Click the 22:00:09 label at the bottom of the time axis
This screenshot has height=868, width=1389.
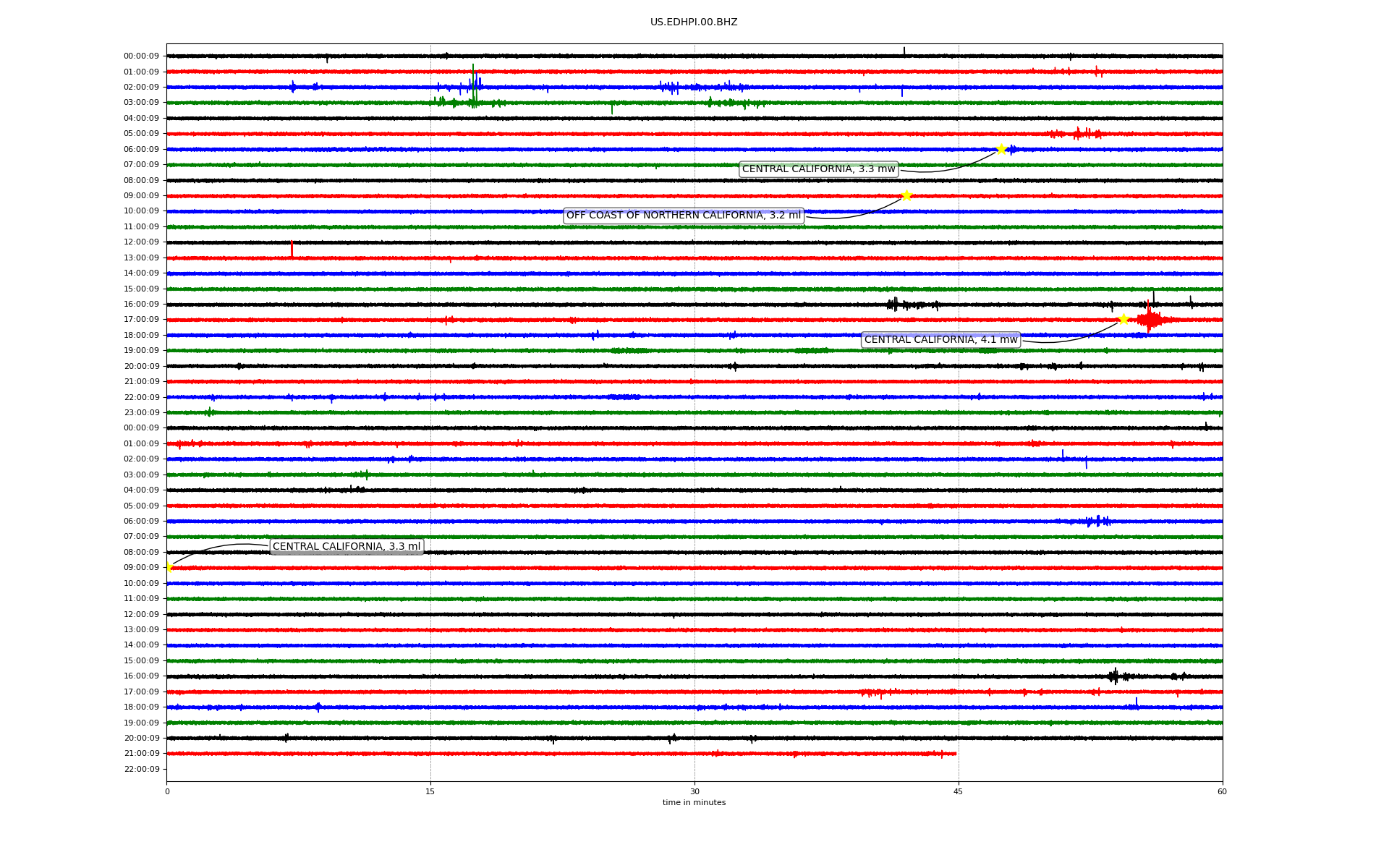[141, 769]
